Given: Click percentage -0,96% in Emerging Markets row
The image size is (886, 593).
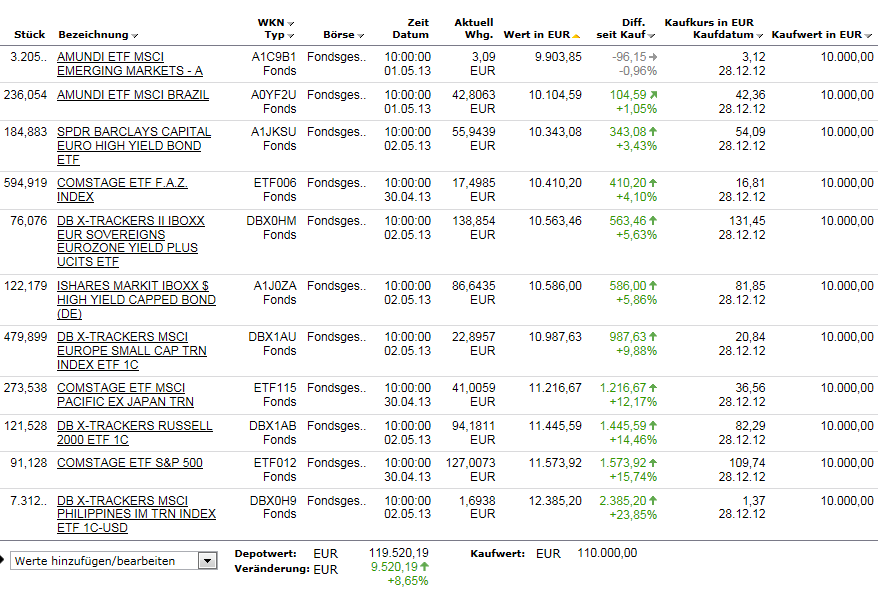Looking at the screenshot, I should 637,71.
